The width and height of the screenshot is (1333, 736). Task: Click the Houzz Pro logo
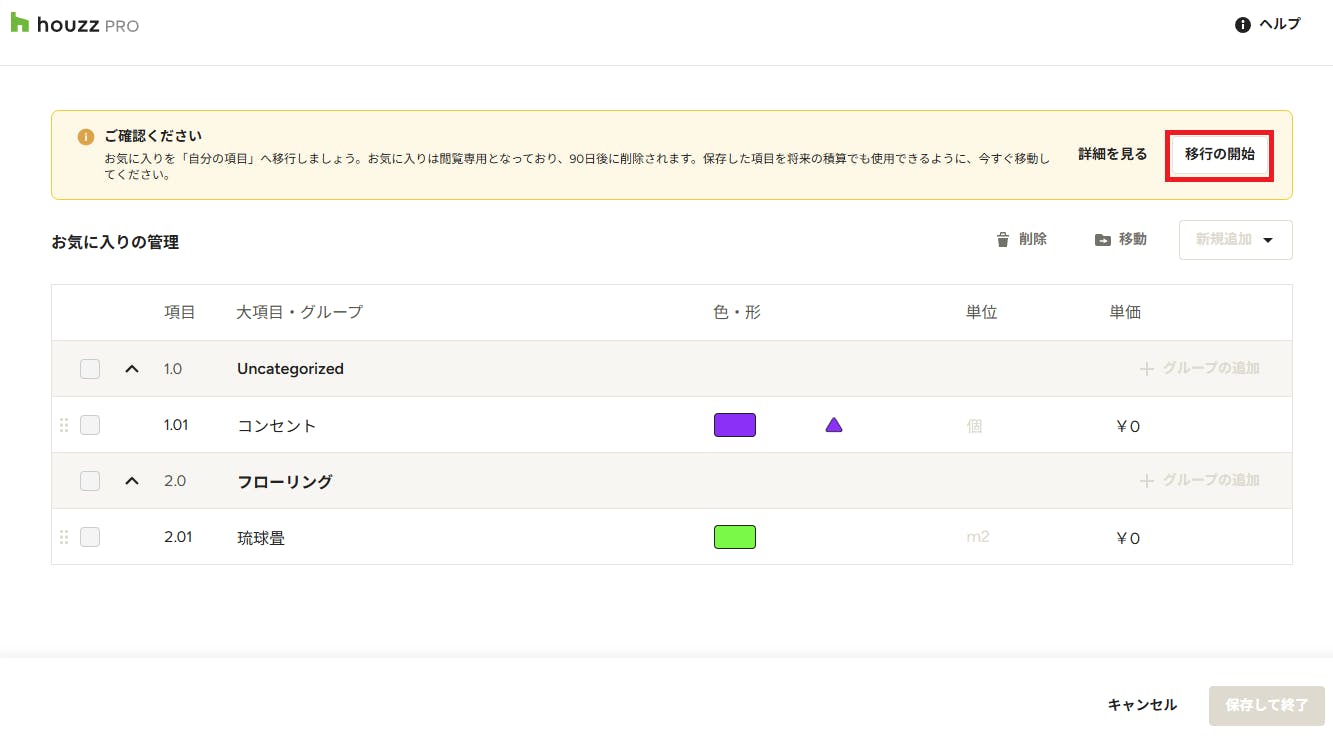(75, 24)
